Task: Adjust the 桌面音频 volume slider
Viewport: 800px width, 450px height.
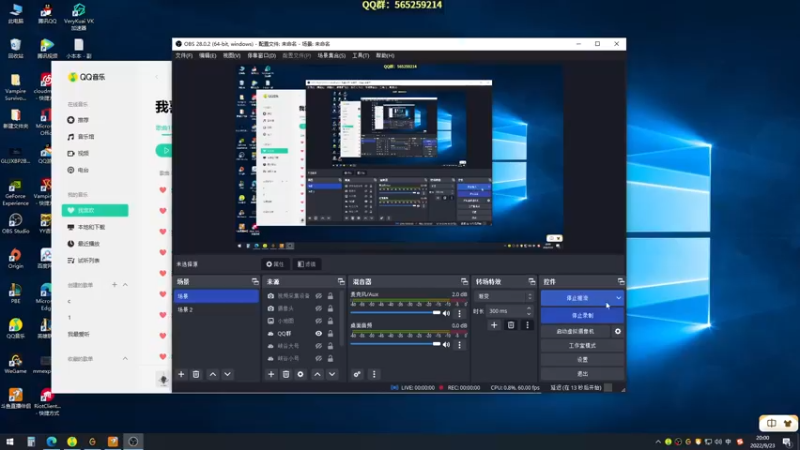Action: coord(395,344)
